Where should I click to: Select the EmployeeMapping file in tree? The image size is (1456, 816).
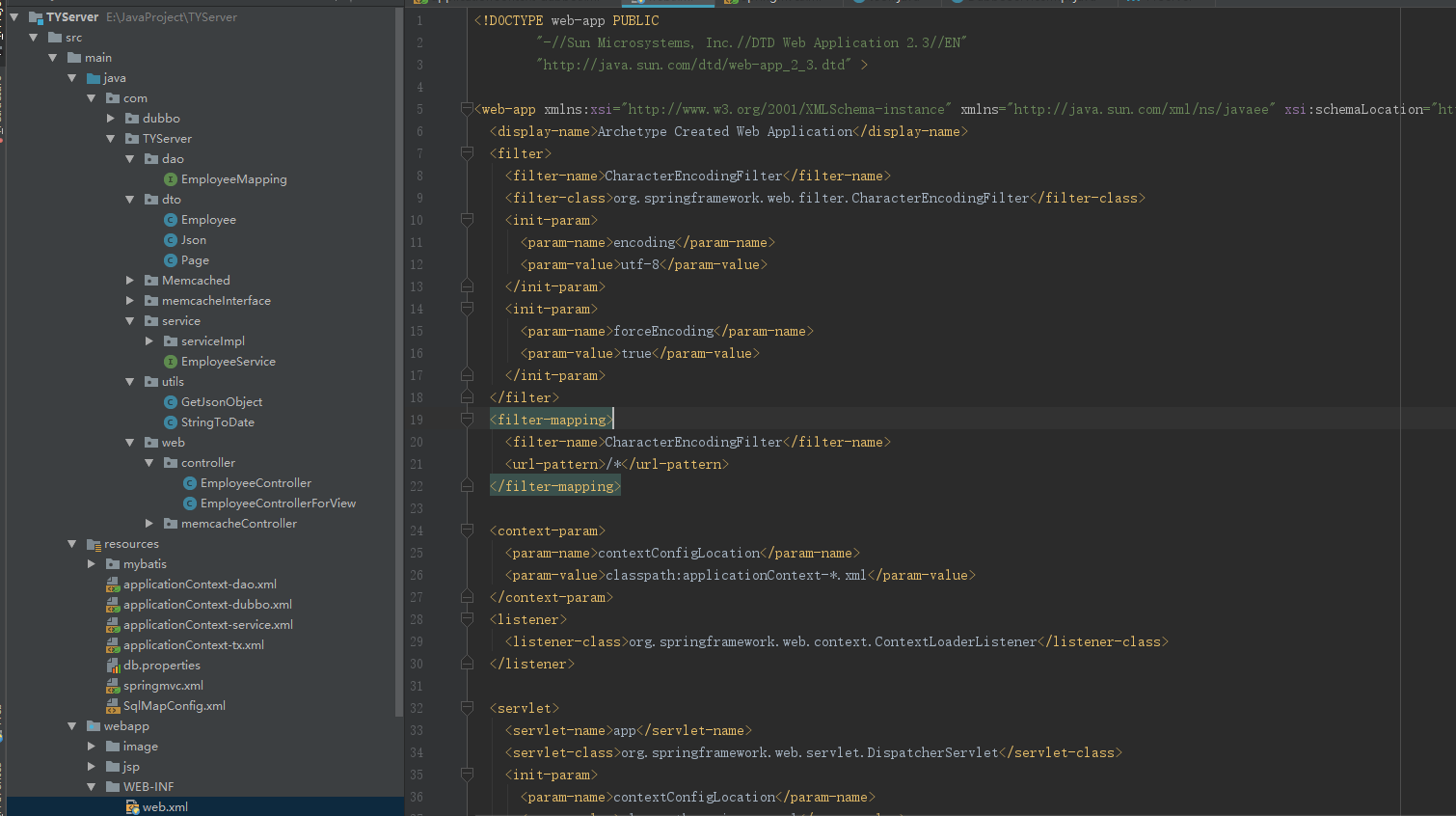tap(234, 179)
